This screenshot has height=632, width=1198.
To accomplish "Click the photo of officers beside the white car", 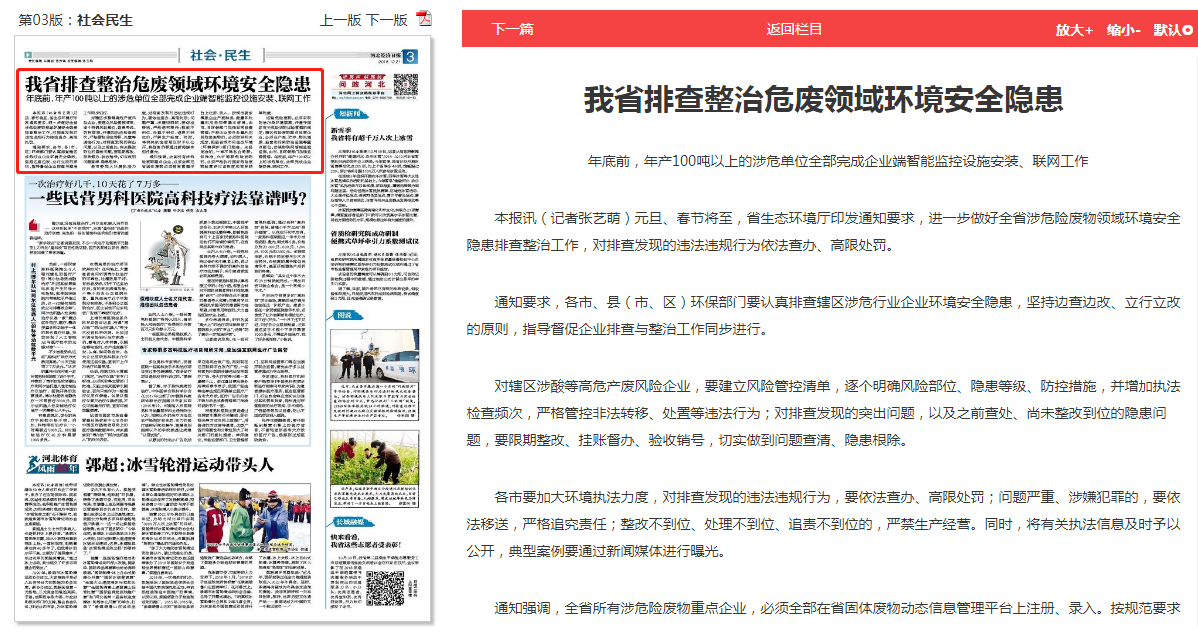I will point(374,356).
